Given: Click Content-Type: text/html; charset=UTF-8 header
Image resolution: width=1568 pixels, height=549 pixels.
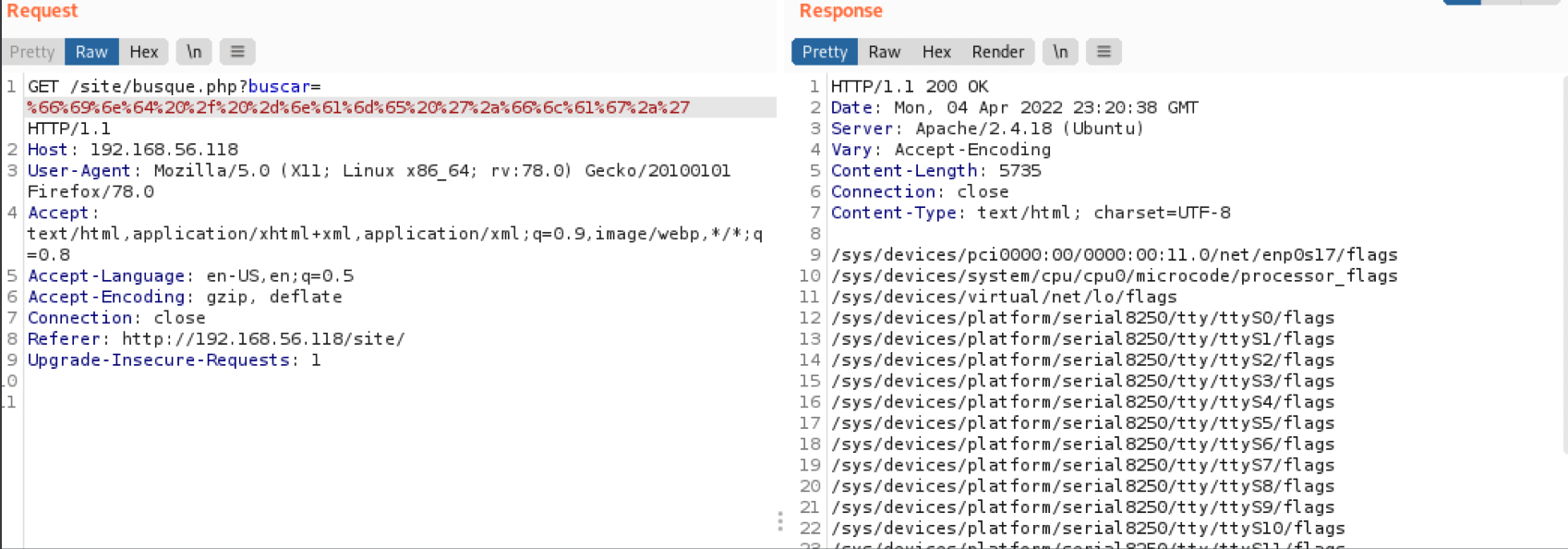Looking at the screenshot, I should point(1031,213).
